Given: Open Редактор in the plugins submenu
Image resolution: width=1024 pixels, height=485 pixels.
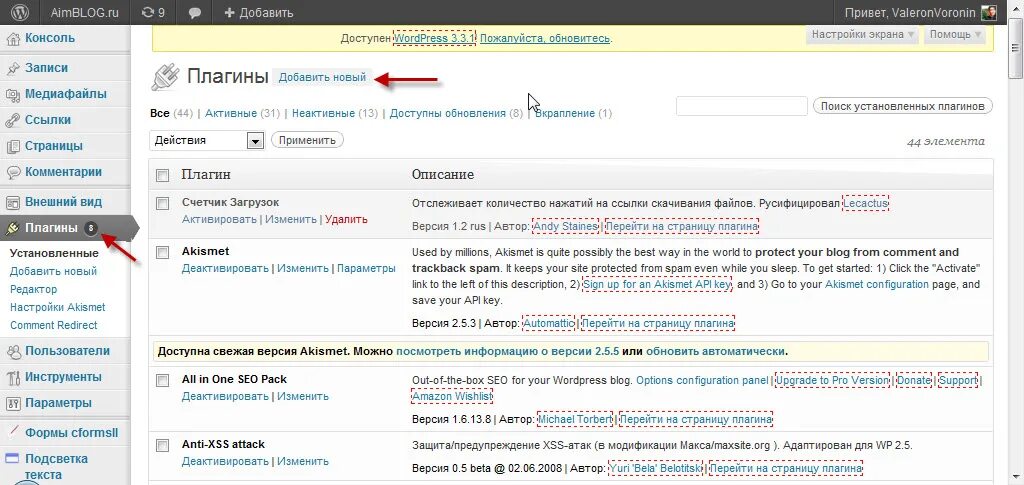Looking at the screenshot, I should pos(33,289).
